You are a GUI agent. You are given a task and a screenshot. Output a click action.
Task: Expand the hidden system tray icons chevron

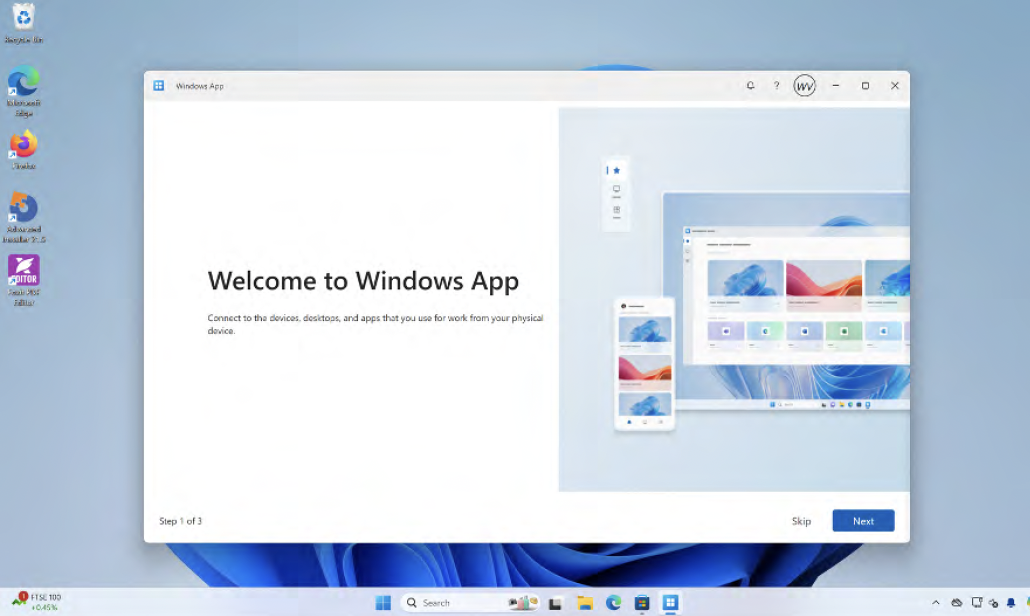[935, 602]
